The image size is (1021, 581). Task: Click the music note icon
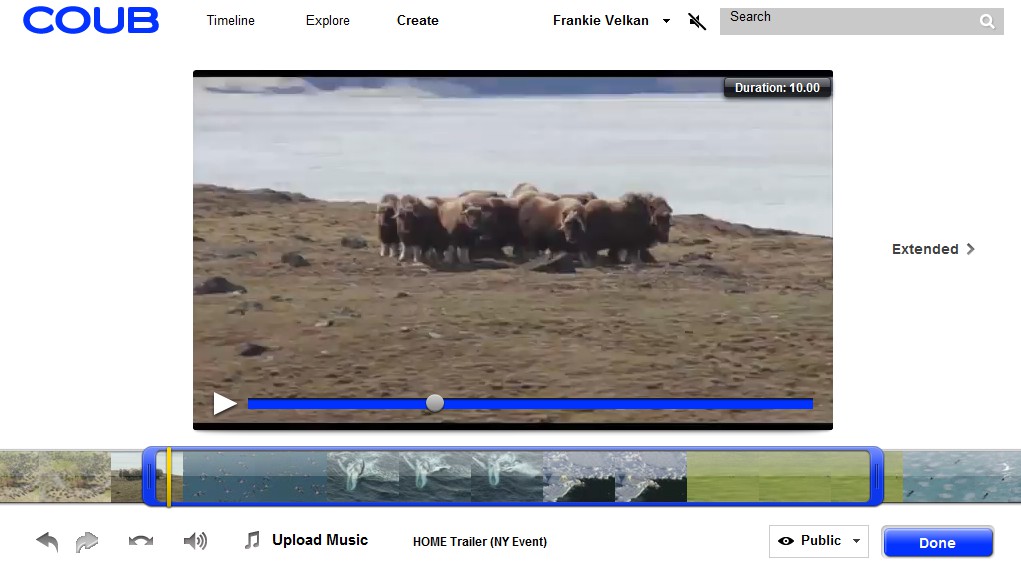(252, 540)
